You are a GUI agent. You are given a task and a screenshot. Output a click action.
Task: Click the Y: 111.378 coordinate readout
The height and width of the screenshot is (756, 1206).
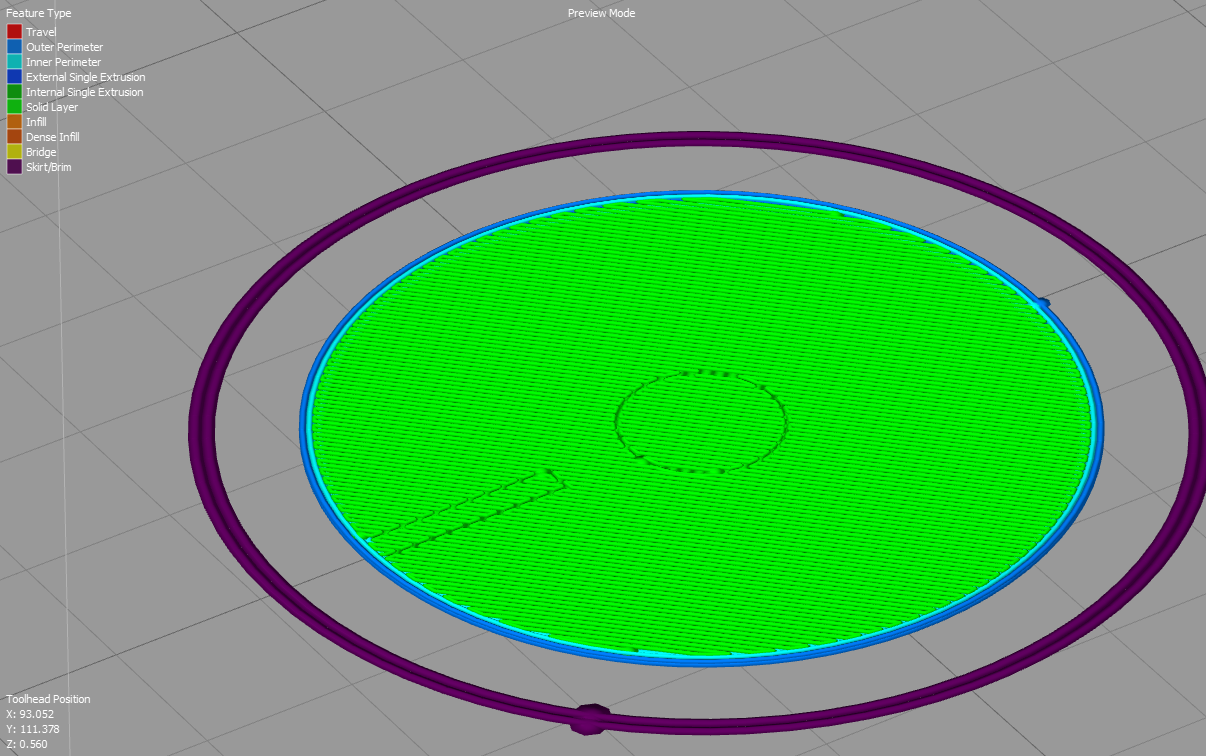click(32, 729)
